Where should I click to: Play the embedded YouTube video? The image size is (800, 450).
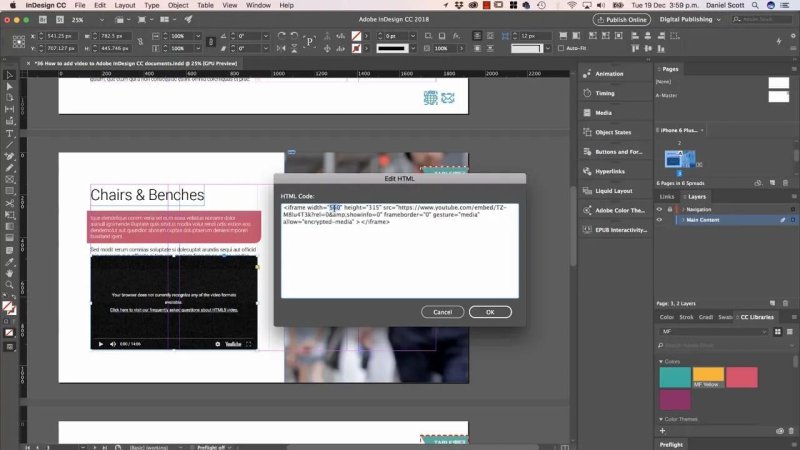(101, 344)
